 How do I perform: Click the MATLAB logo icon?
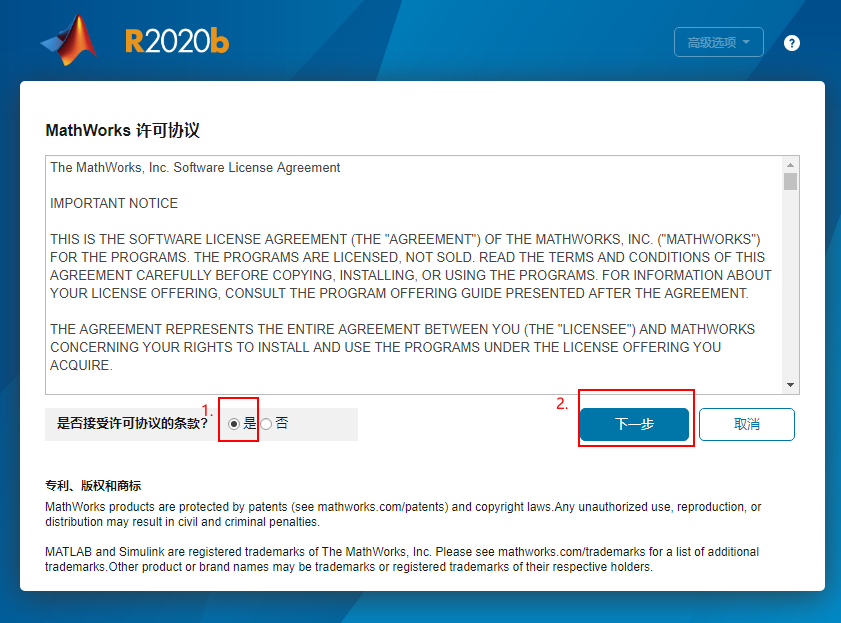(x=70, y=40)
